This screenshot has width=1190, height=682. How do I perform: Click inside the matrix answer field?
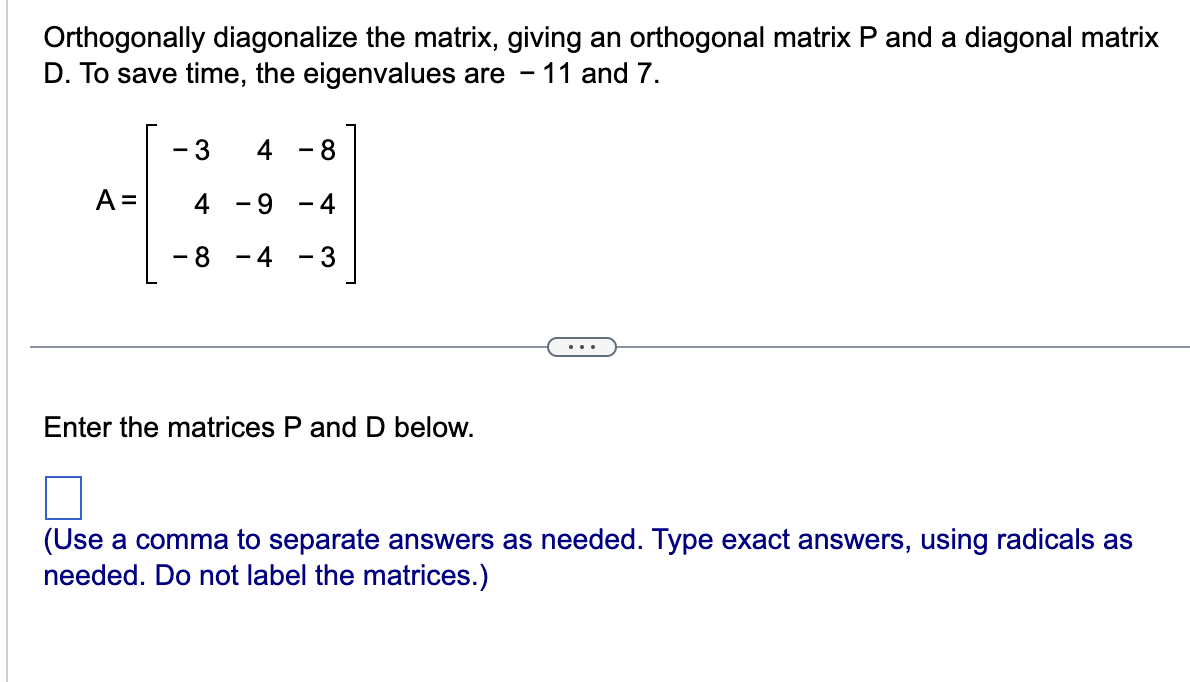62,497
